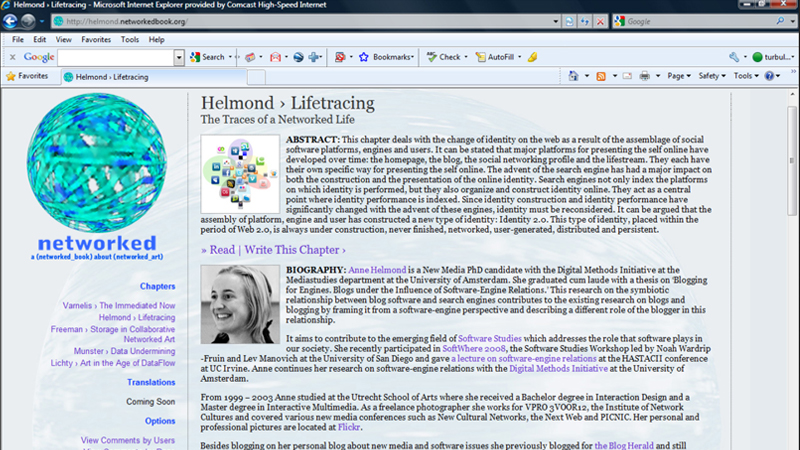Image resolution: width=800 pixels, height=450 pixels.
Task: Click the Home icon in command bar
Action: [573, 76]
